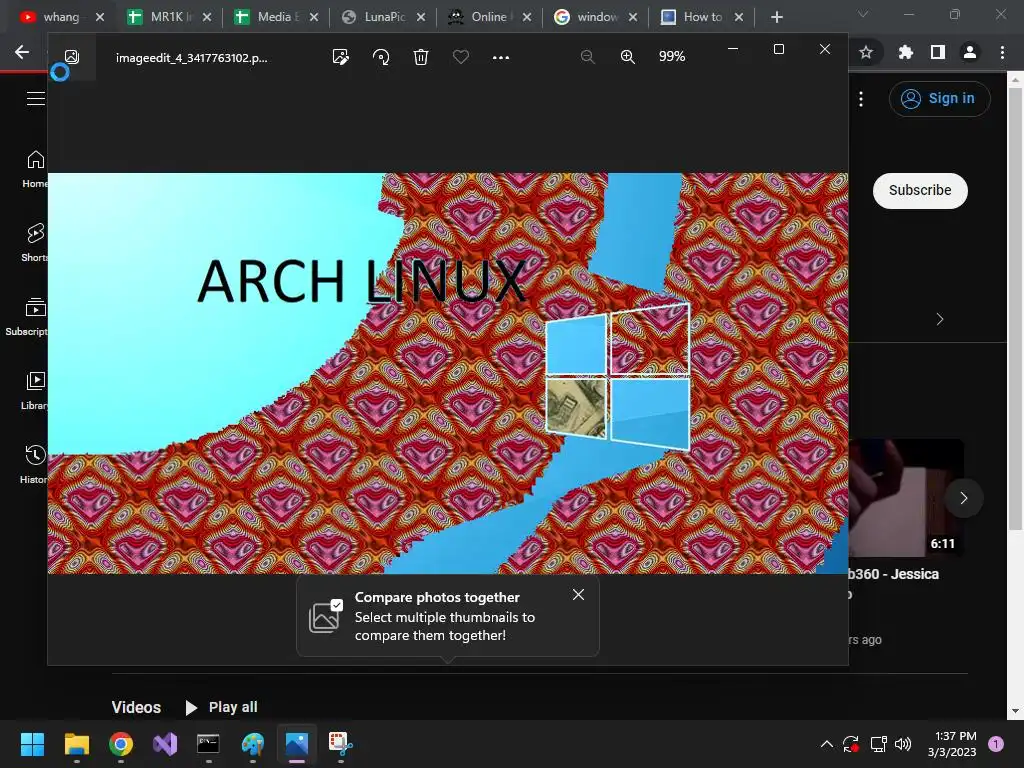Open YouTube History in the sidebar
The image size is (1024, 768).
point(34,465)
